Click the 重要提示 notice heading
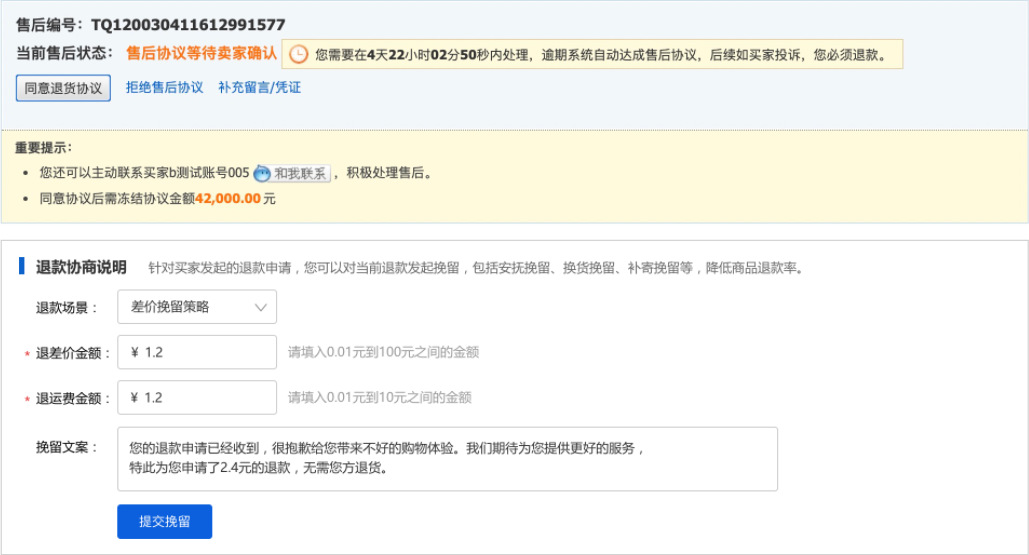The height and width of the screenshot is (555, 1029). coord(43,148)
